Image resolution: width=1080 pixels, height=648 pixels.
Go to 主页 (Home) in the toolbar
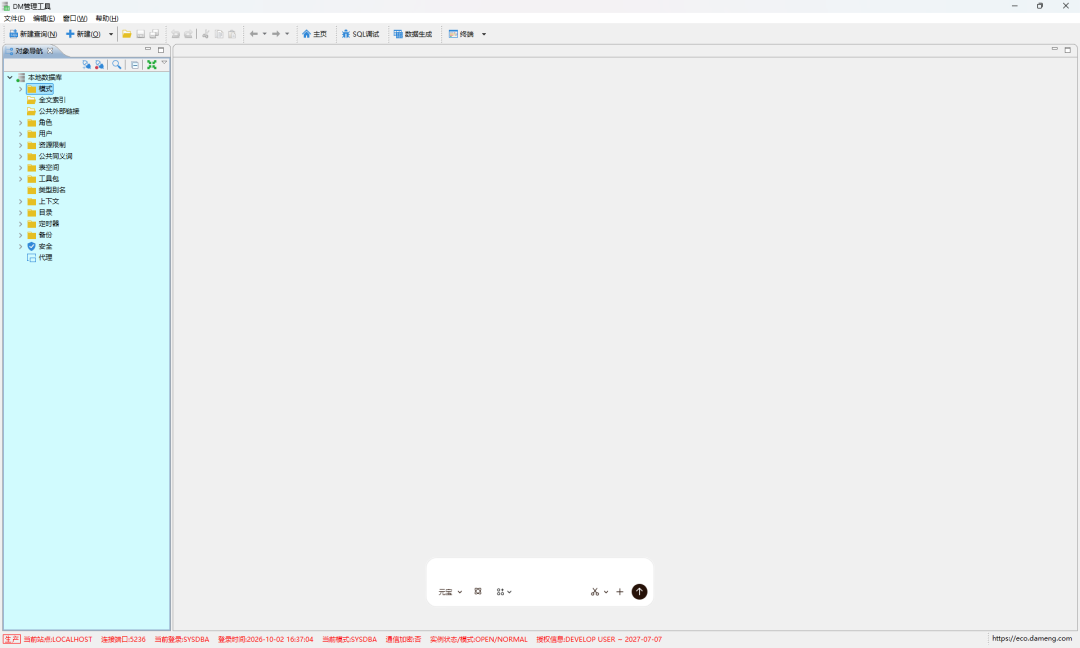(314, 34)
